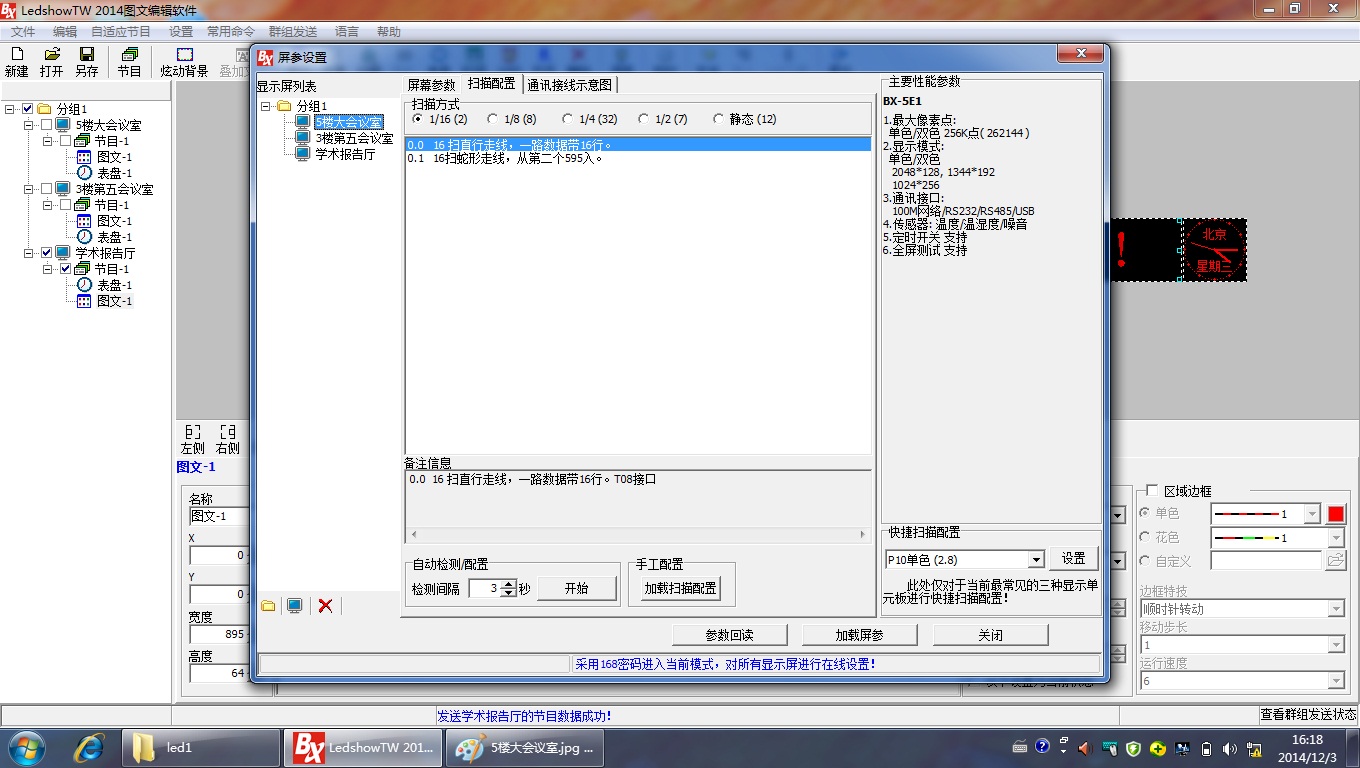Open the 群组发送 menu
This screenshot has height=768, width=1360.
click(x=292, y=32)
